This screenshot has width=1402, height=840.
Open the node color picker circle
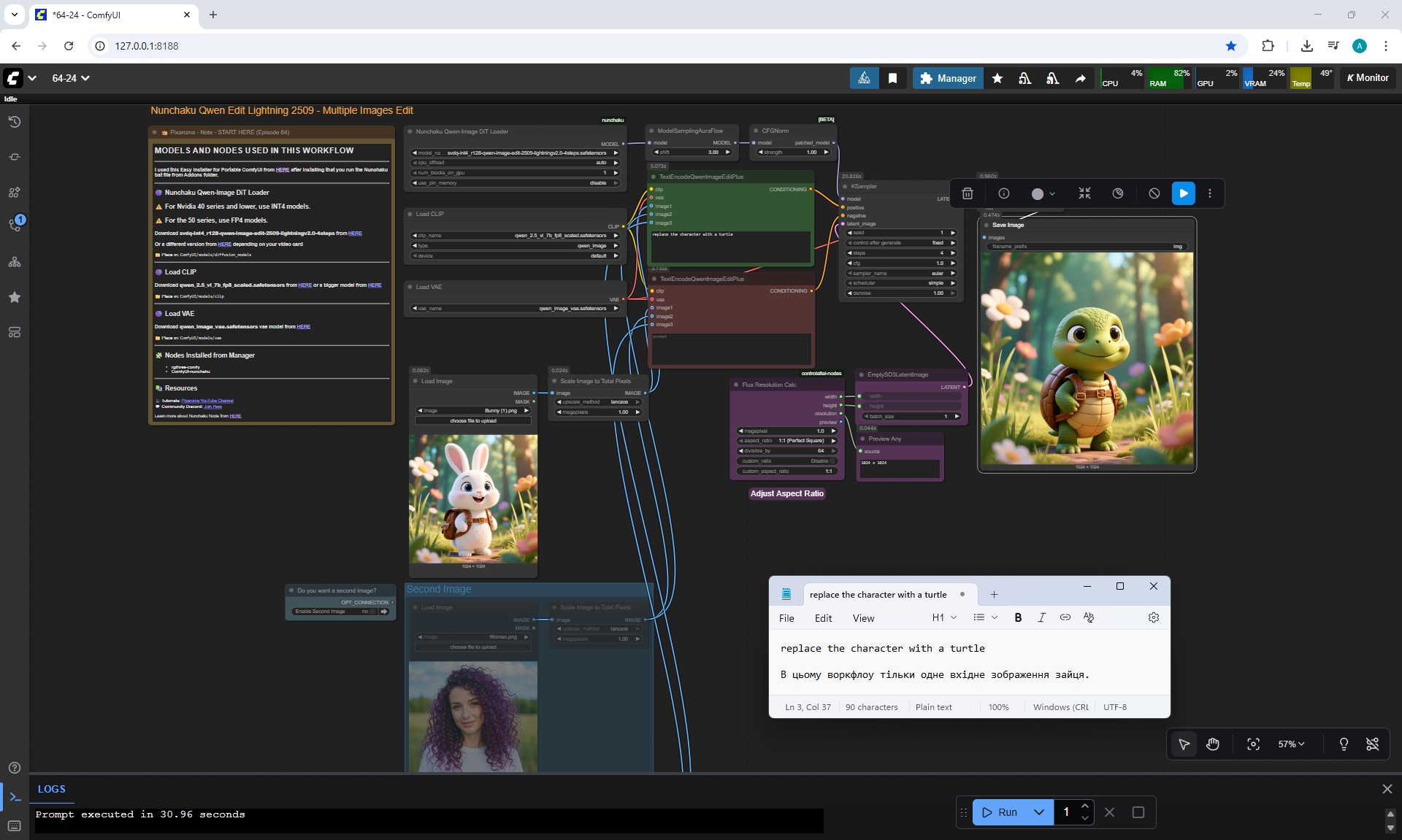pyautogui.click(x=1038, y=193)
